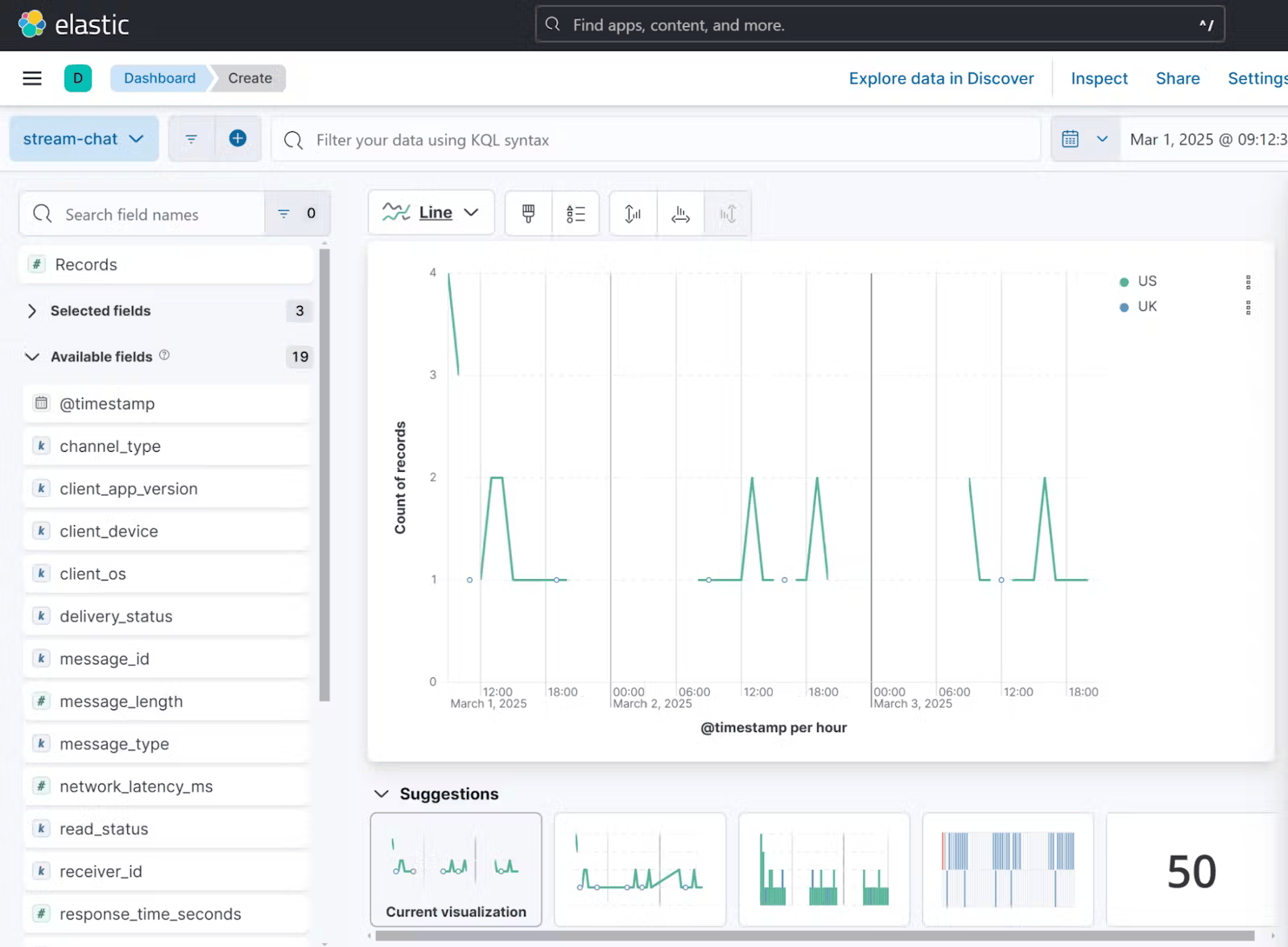The image size is (1288, 947).
Task: Open the filter options icon by query bar
Action: tap(192, 139)
